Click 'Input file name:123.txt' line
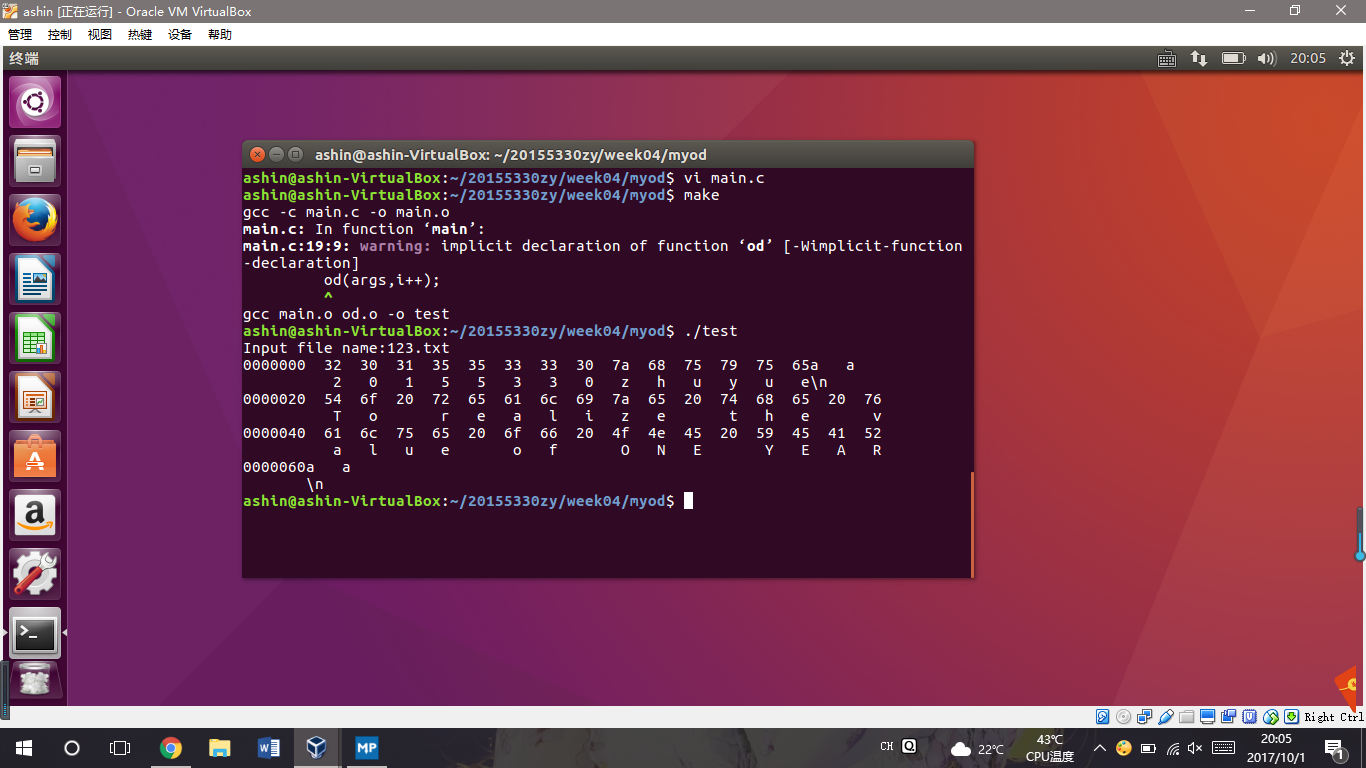This screenshot has height=768, width=1366. tap(346, 348)
